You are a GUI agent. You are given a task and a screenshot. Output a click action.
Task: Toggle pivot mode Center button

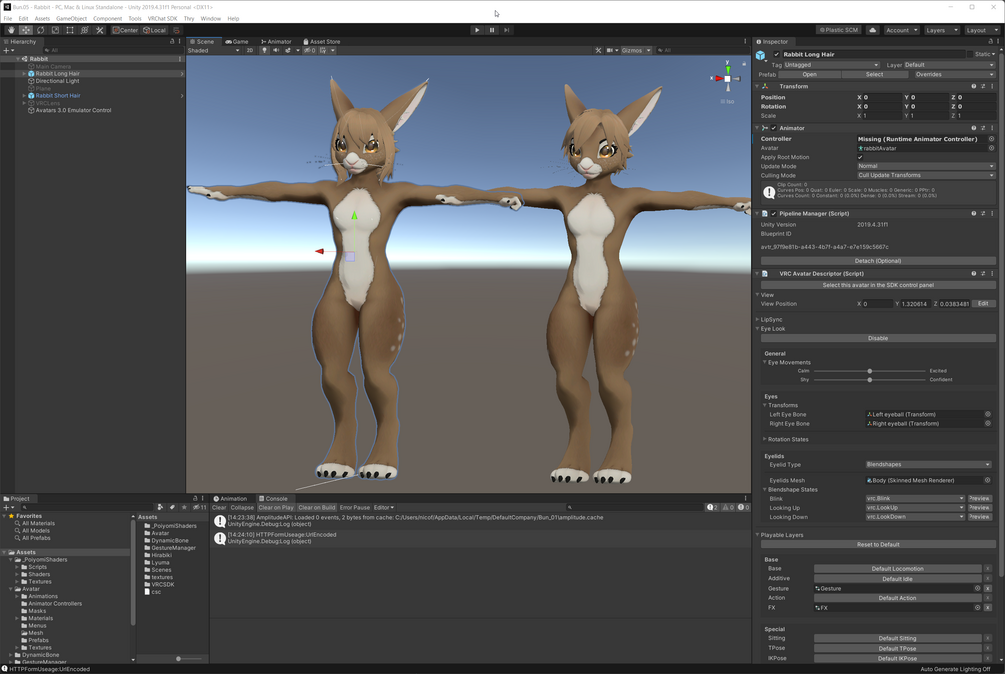126,30
